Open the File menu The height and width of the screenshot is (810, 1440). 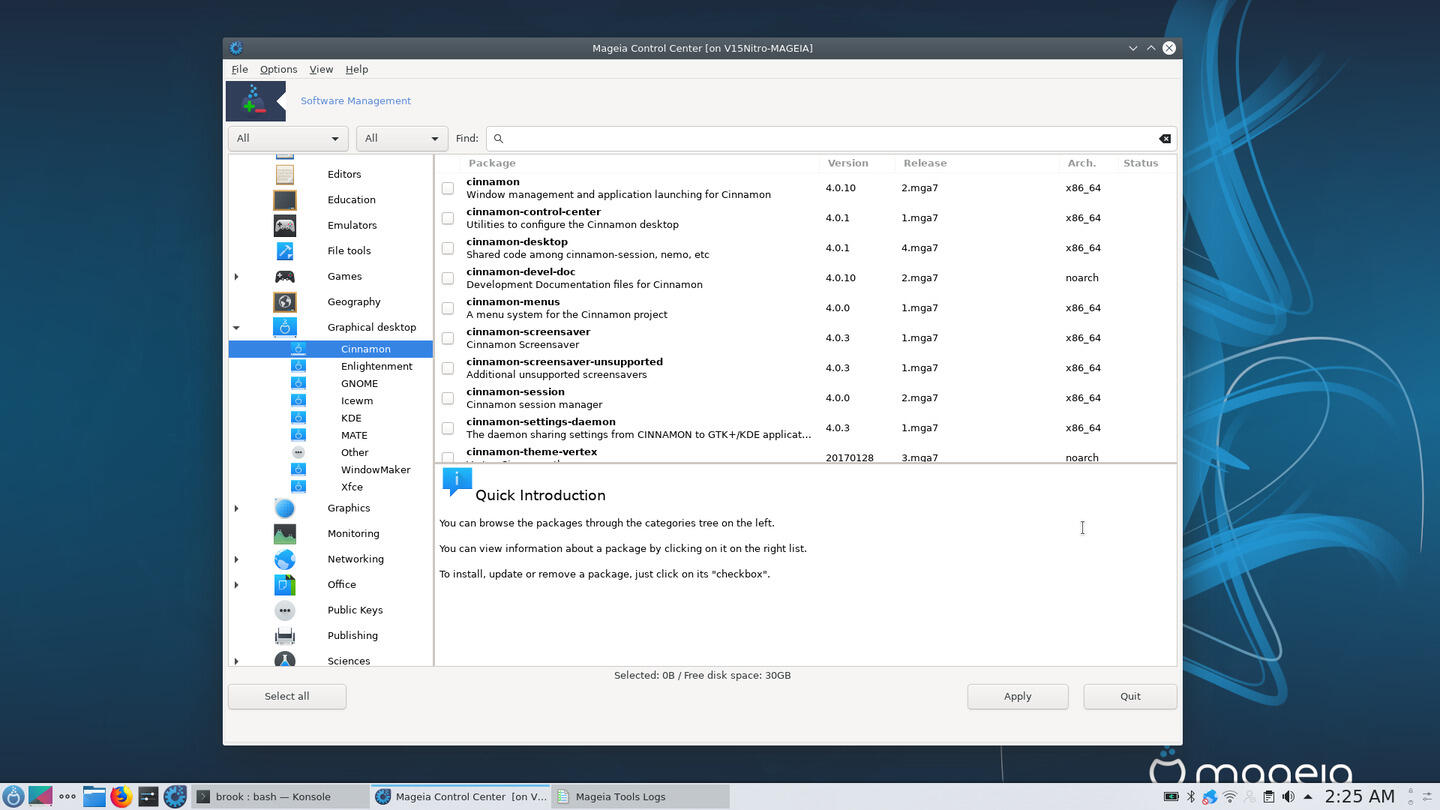(x=240, y=69)
